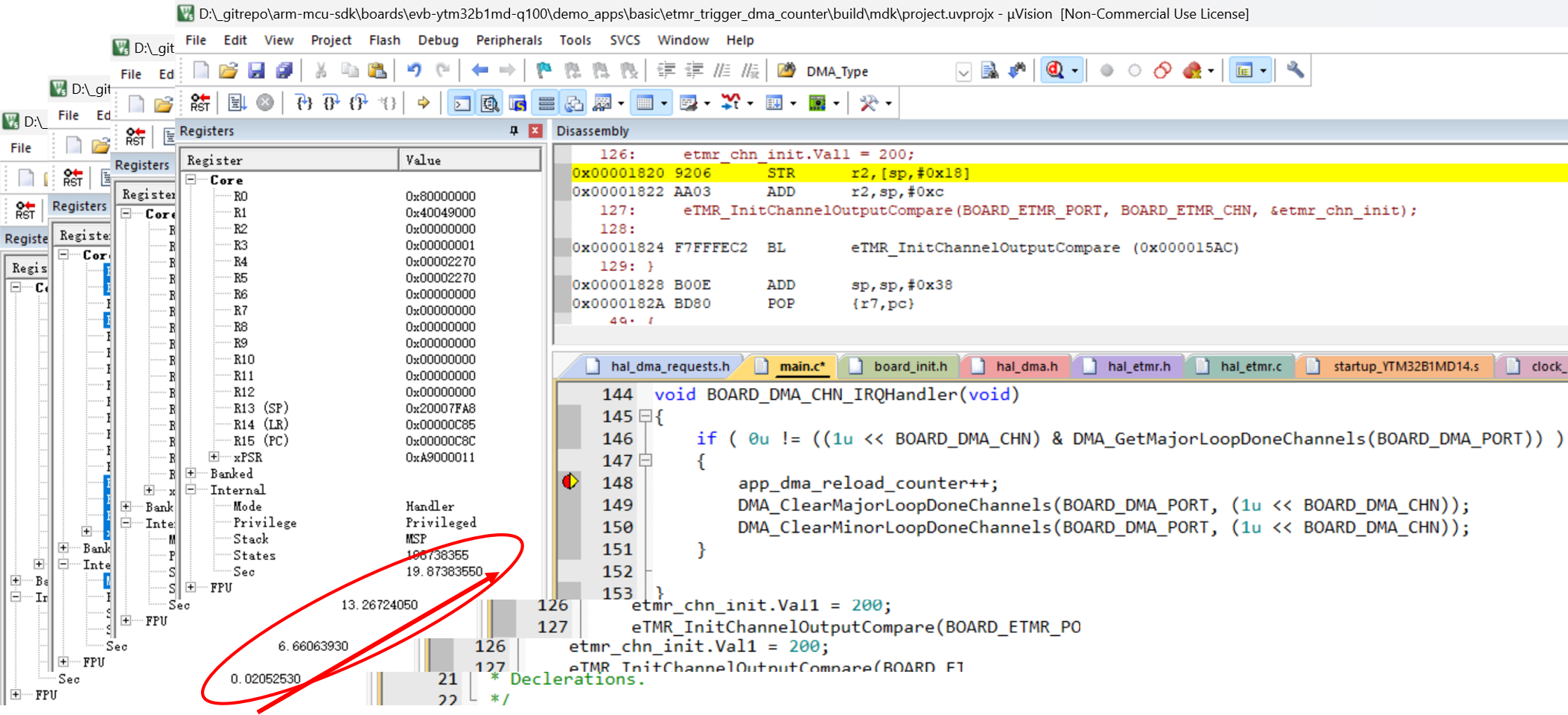Expand the FPU register group
Viewport: 1568px width, 715px height.
tap(191, 587)
